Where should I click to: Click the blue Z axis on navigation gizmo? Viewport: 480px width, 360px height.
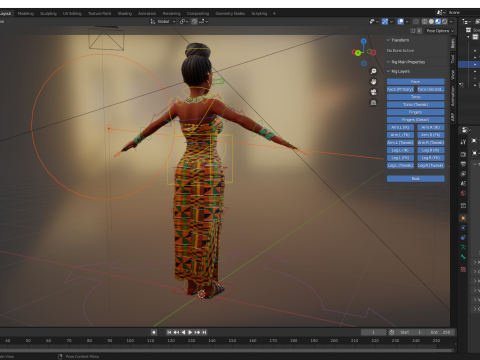tap(364, 41)
